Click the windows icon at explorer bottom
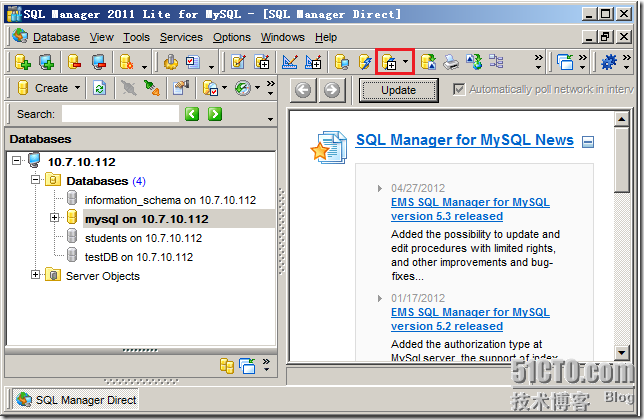The image size is (644, 420). coord(248,365)
